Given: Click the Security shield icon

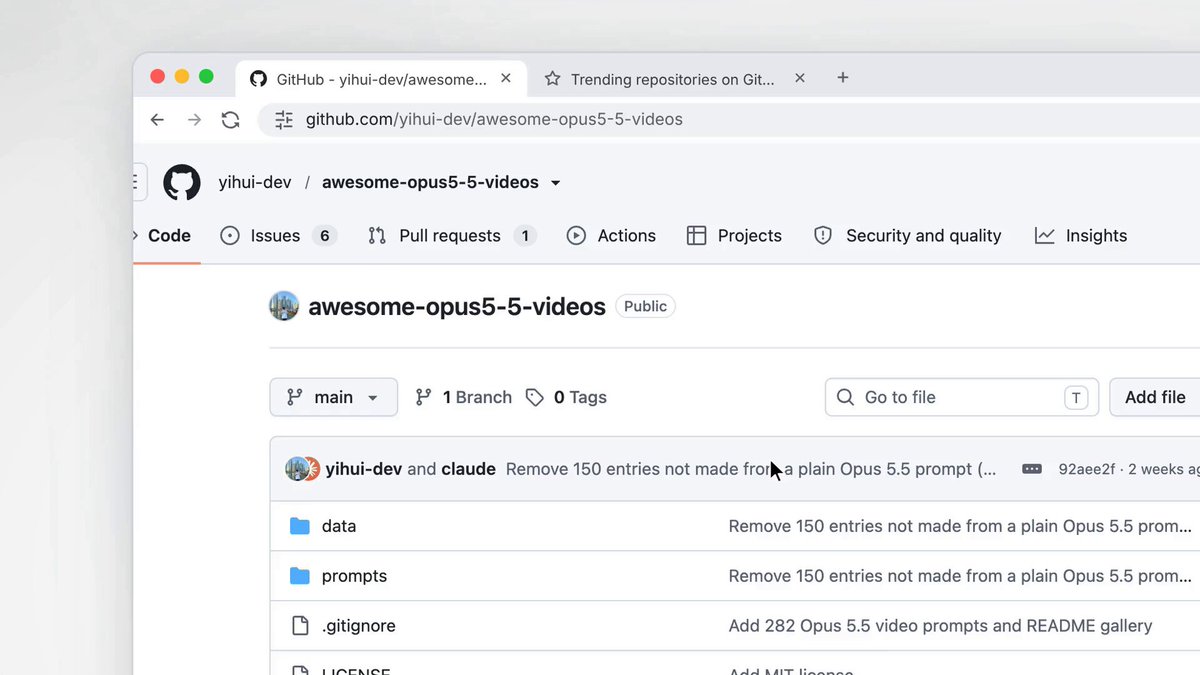Looking at the screenshot, I should 823,236.
